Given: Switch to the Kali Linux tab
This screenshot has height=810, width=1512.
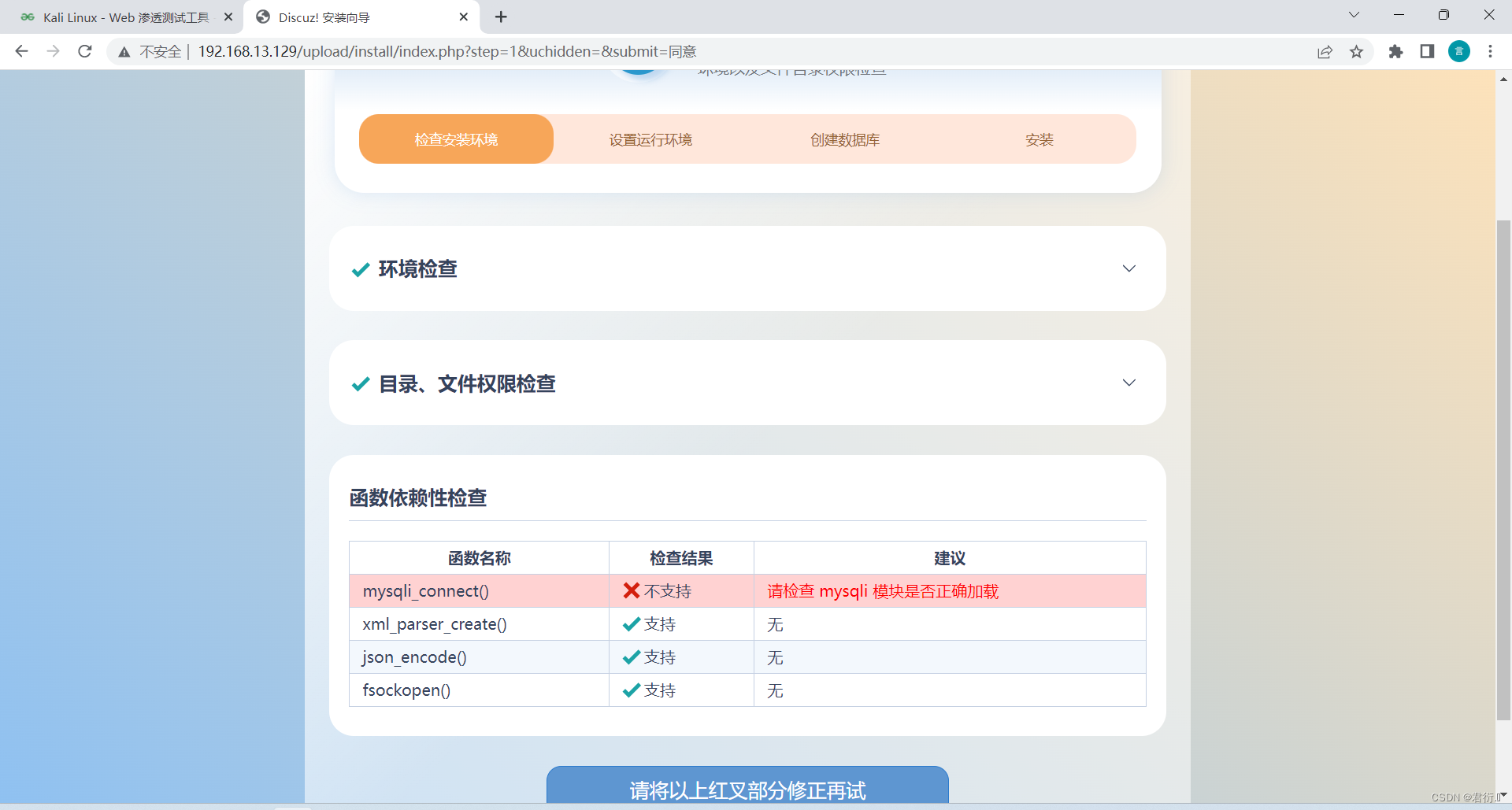Looking at the screenshot, I should click(x=124, y=17).
